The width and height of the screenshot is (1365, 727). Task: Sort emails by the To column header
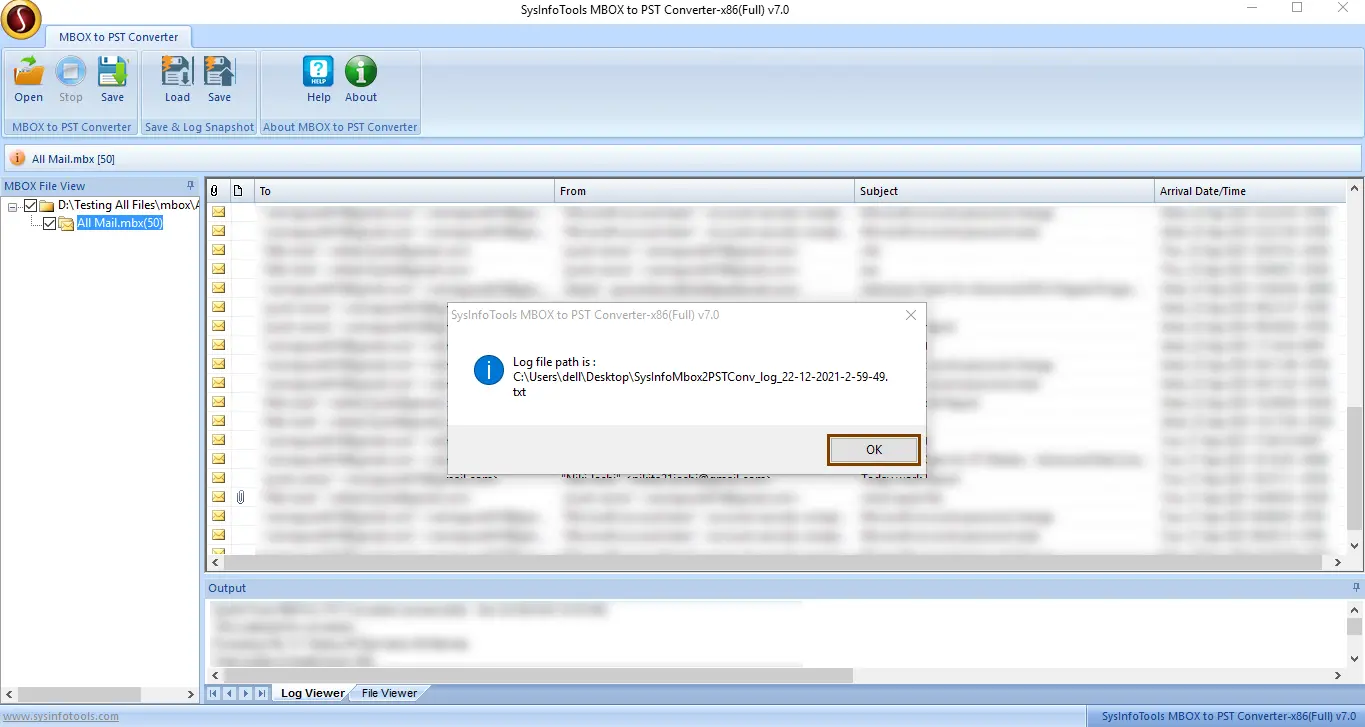coord(405,191)
